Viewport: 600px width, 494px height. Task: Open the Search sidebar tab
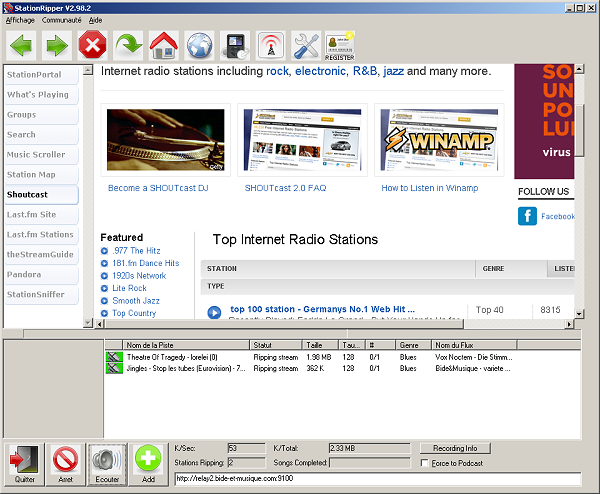point(41,135)
